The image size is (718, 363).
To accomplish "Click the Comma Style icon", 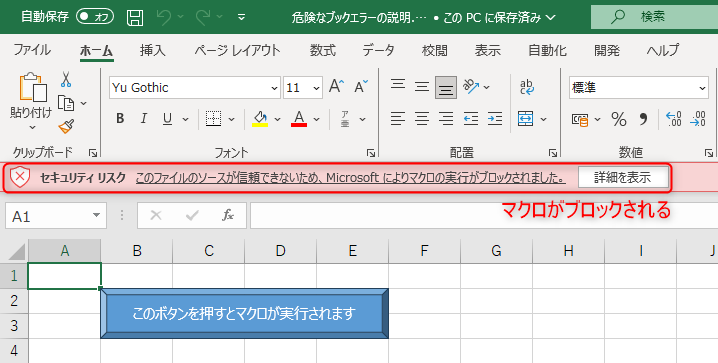I will click(643, 119).
